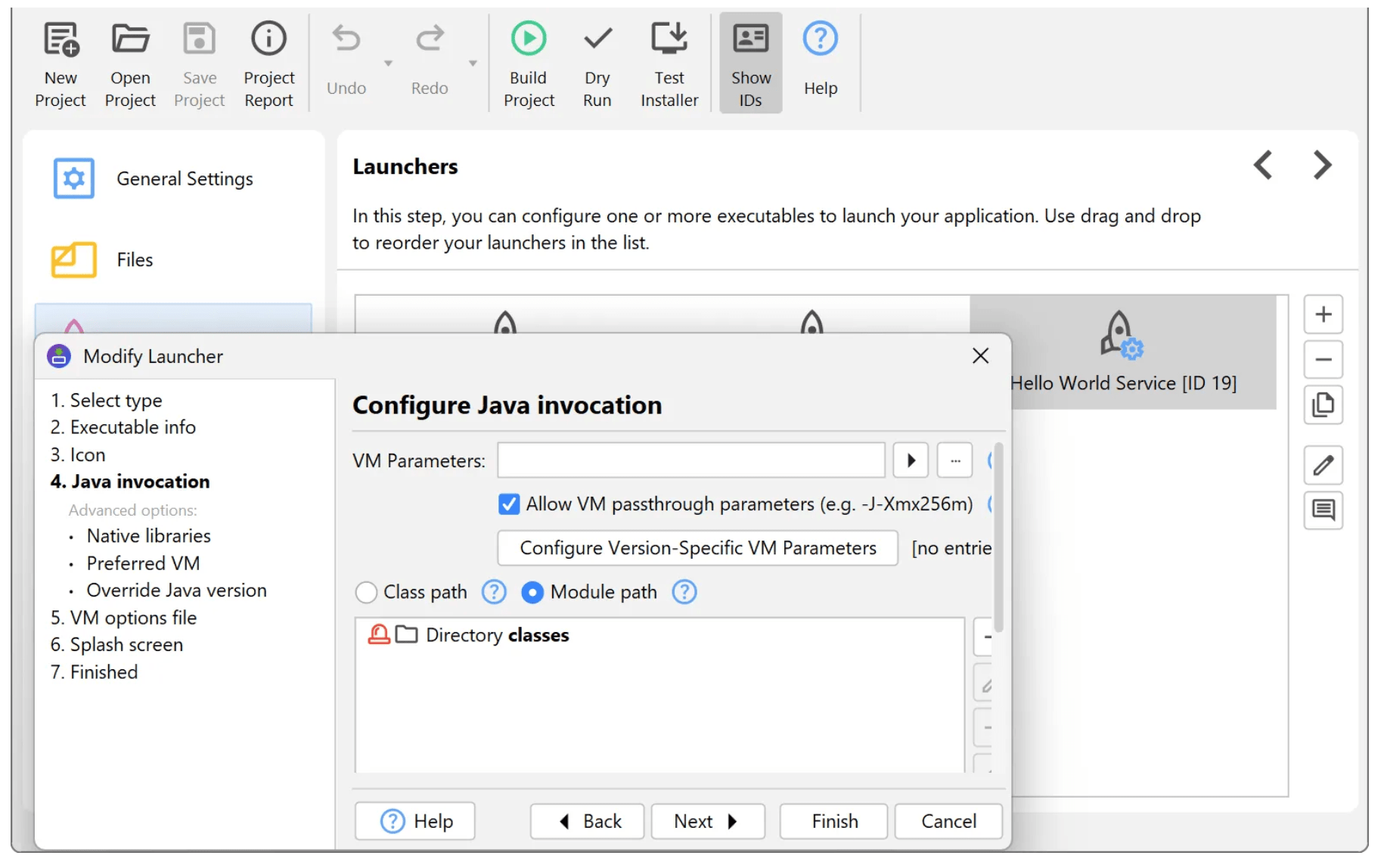The image size is (1384, 868).
Task: Select the Module path radio button
Action: tap(532, 592)
